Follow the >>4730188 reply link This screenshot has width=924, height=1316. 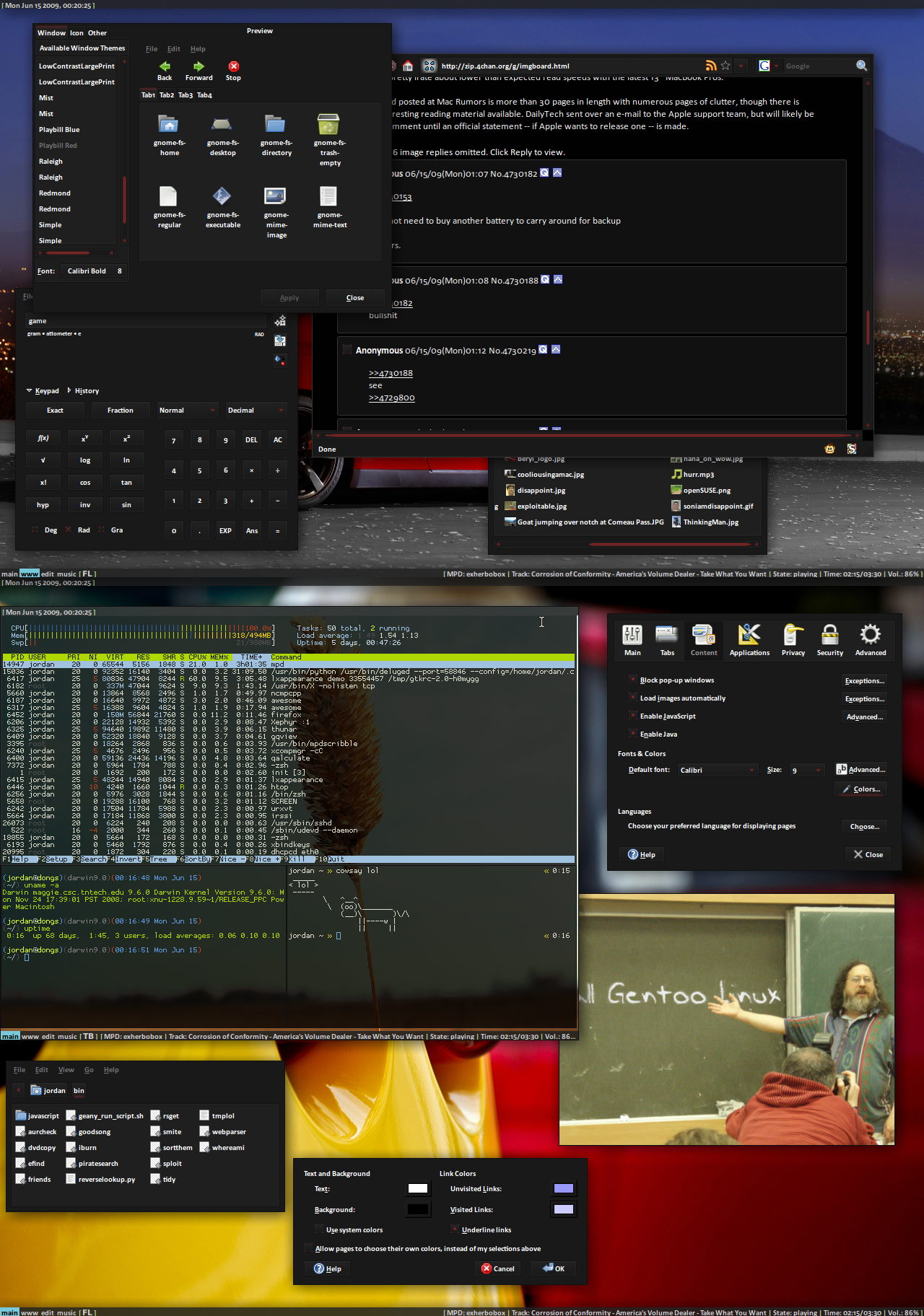coord(391,373)
